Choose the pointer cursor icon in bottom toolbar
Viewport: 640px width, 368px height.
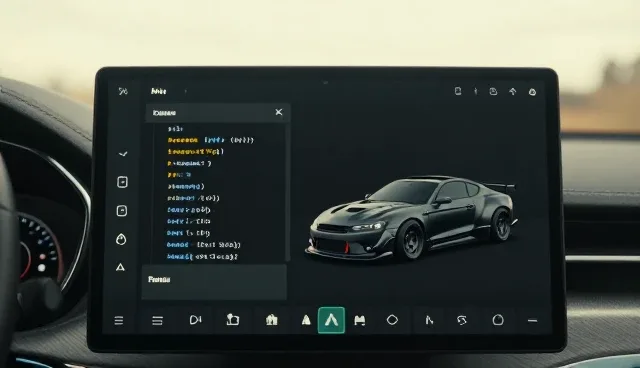(429, 320)
